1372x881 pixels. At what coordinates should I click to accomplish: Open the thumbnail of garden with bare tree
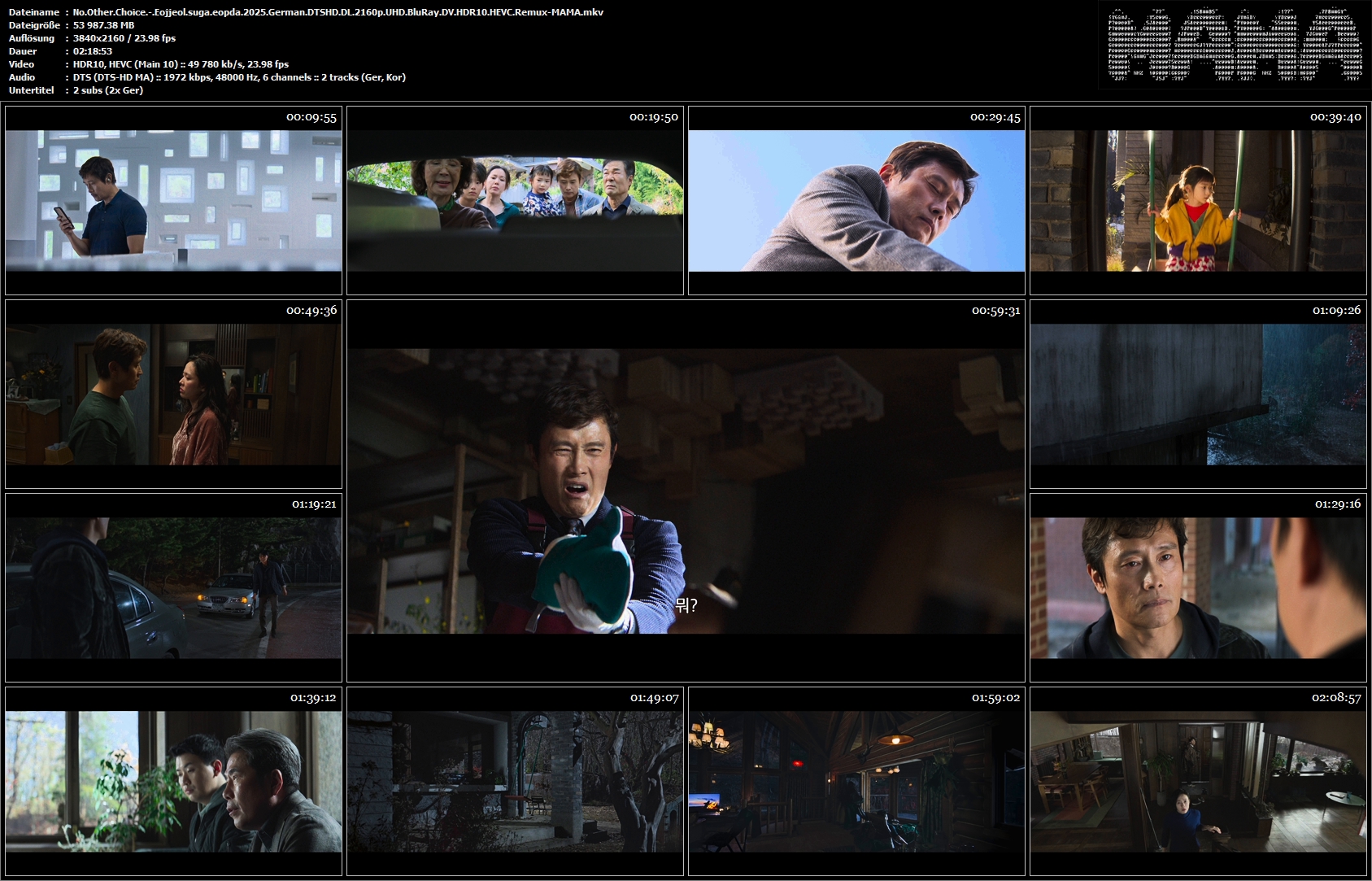click(x=515, y=782)
